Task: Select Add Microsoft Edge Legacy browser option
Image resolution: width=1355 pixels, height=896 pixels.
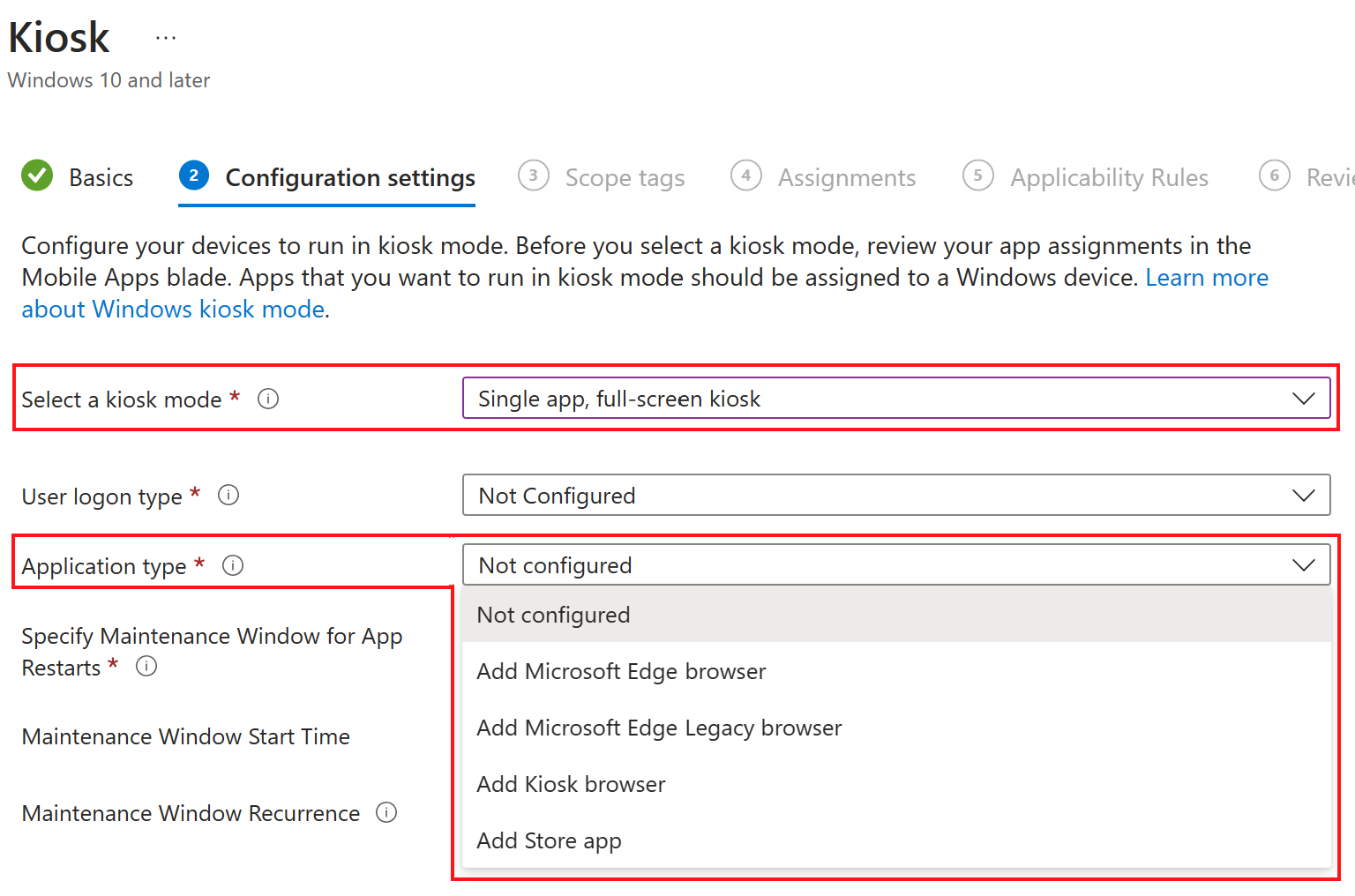Action: point(659,728)
